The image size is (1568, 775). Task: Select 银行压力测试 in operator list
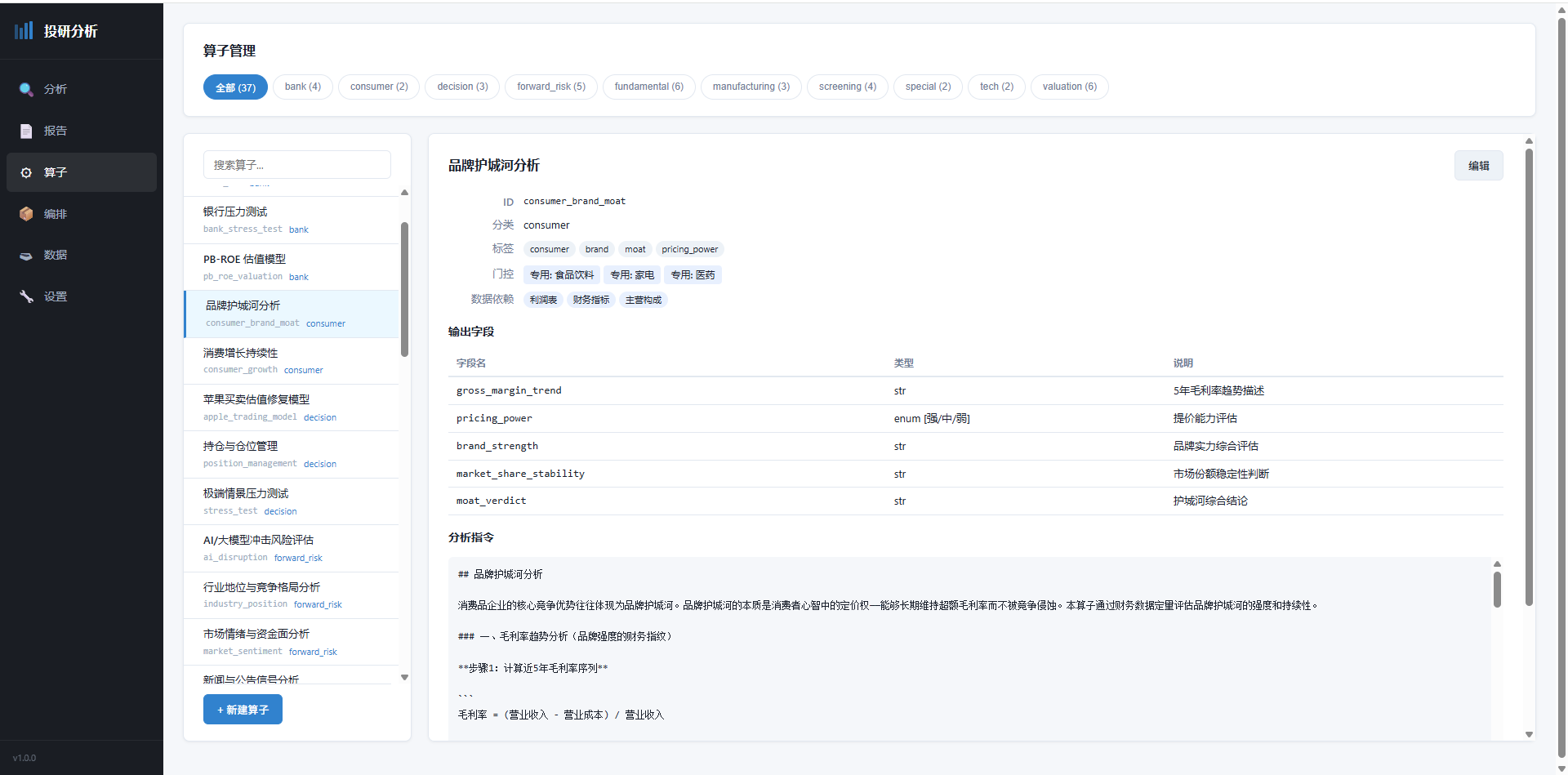click(x=292, y=220)
